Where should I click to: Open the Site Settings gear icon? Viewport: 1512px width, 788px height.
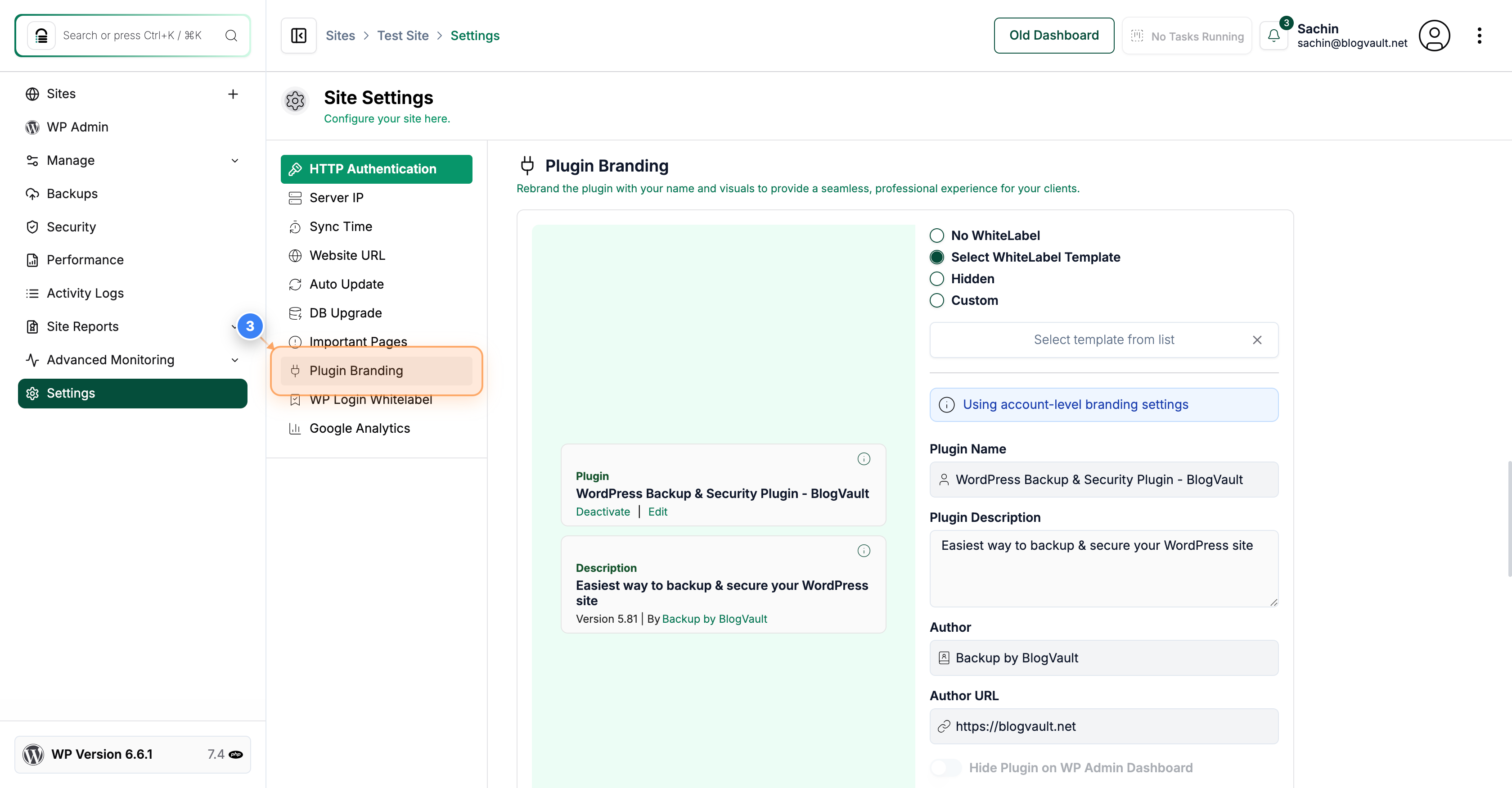pos(295,101)
